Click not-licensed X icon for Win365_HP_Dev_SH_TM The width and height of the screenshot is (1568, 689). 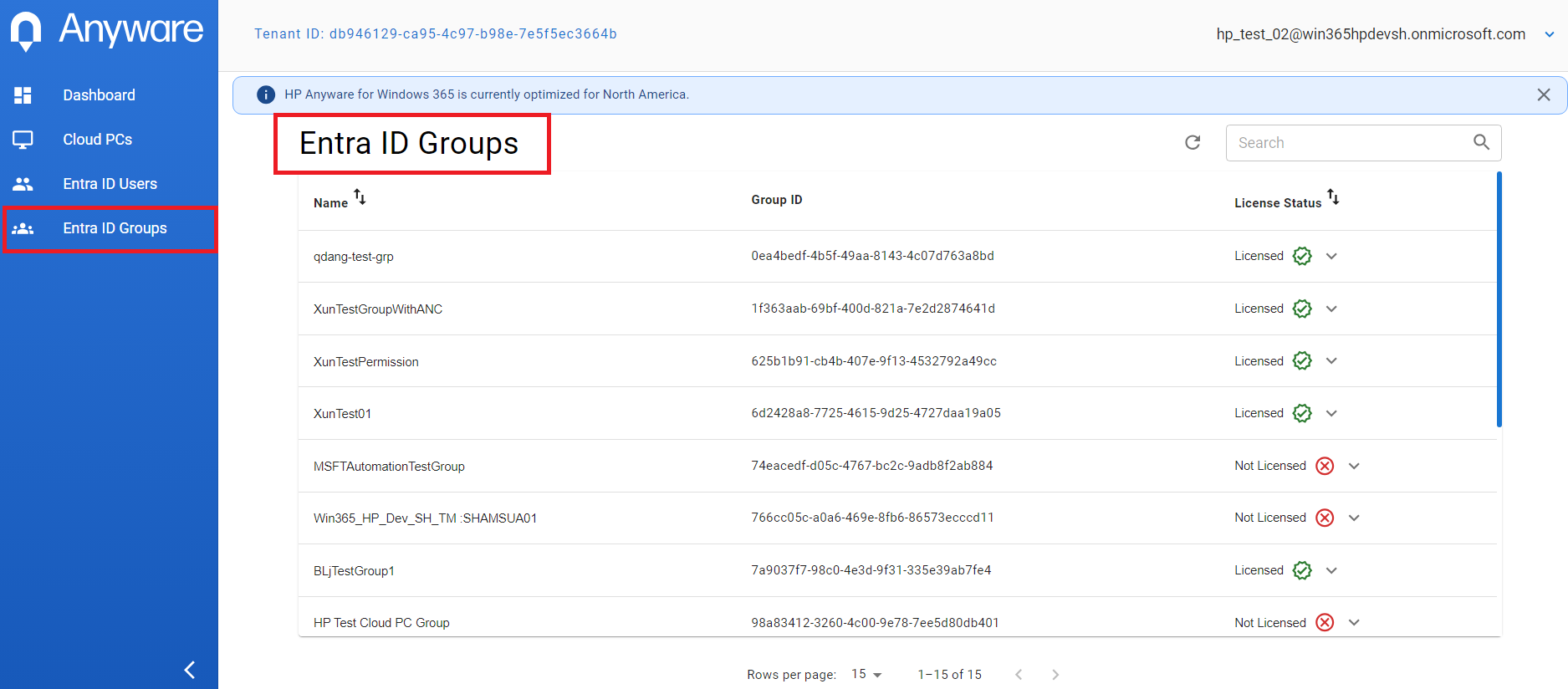1325,518
